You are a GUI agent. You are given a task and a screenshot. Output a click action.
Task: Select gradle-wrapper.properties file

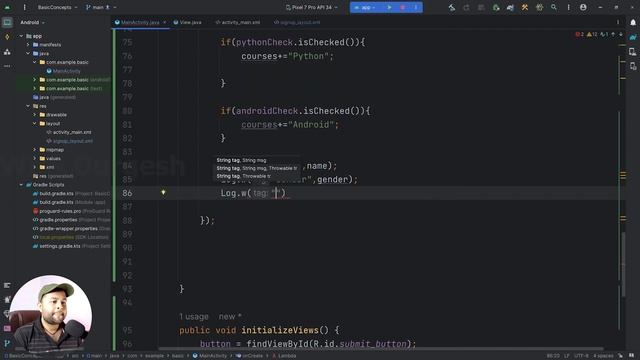[71, 229]
